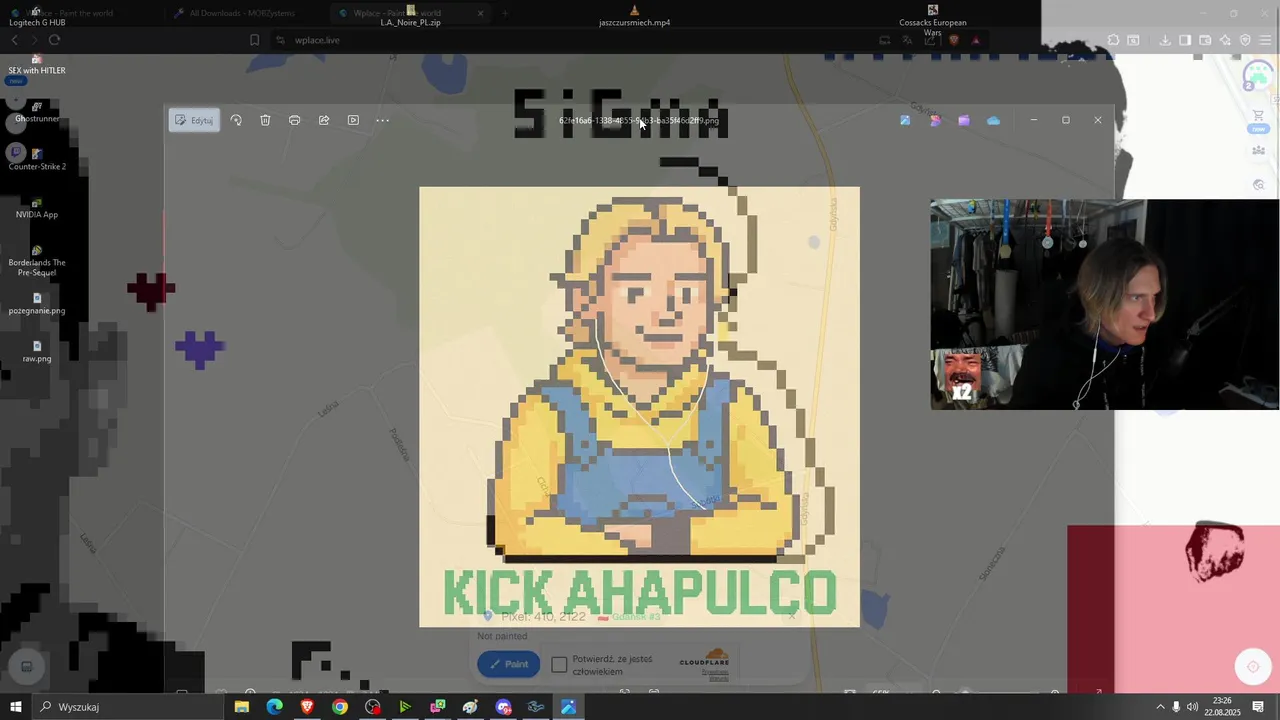Open File Explorer from the taskbar
1280x720 pixels.
(x=242, y=707)
